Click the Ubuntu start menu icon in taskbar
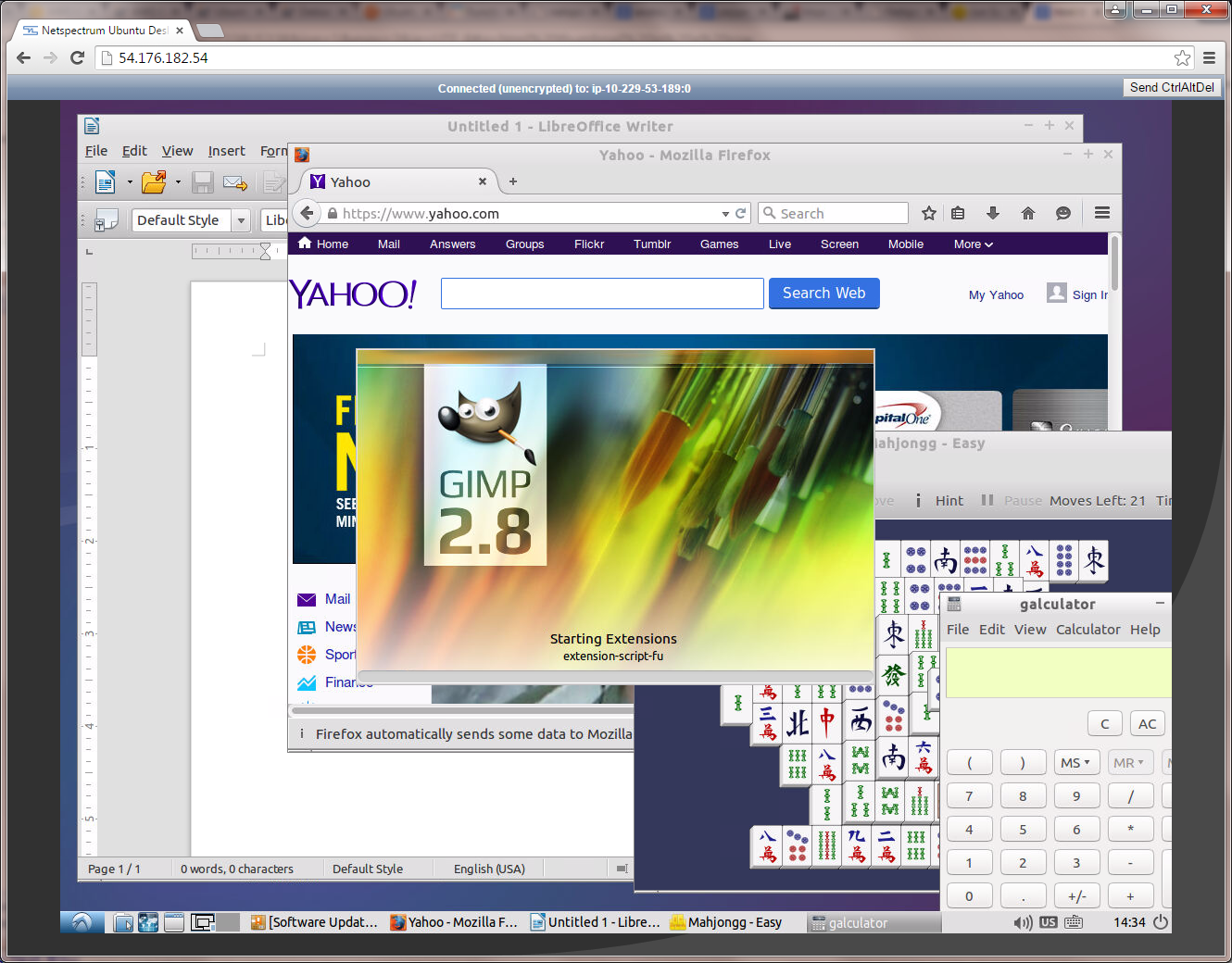Screen dimensions: 1232x963 (82, 922)
